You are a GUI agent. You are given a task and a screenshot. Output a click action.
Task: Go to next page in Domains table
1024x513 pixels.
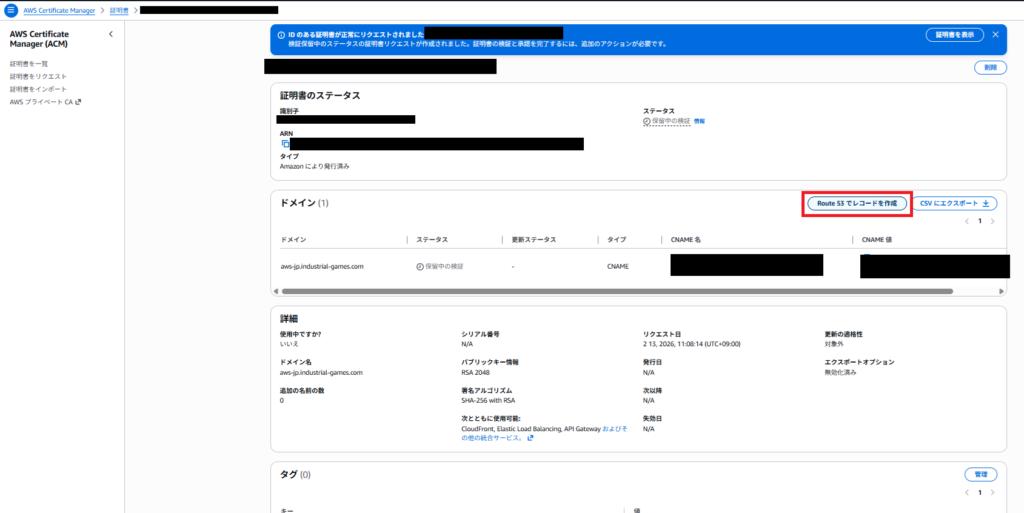[x=994, y=221]
